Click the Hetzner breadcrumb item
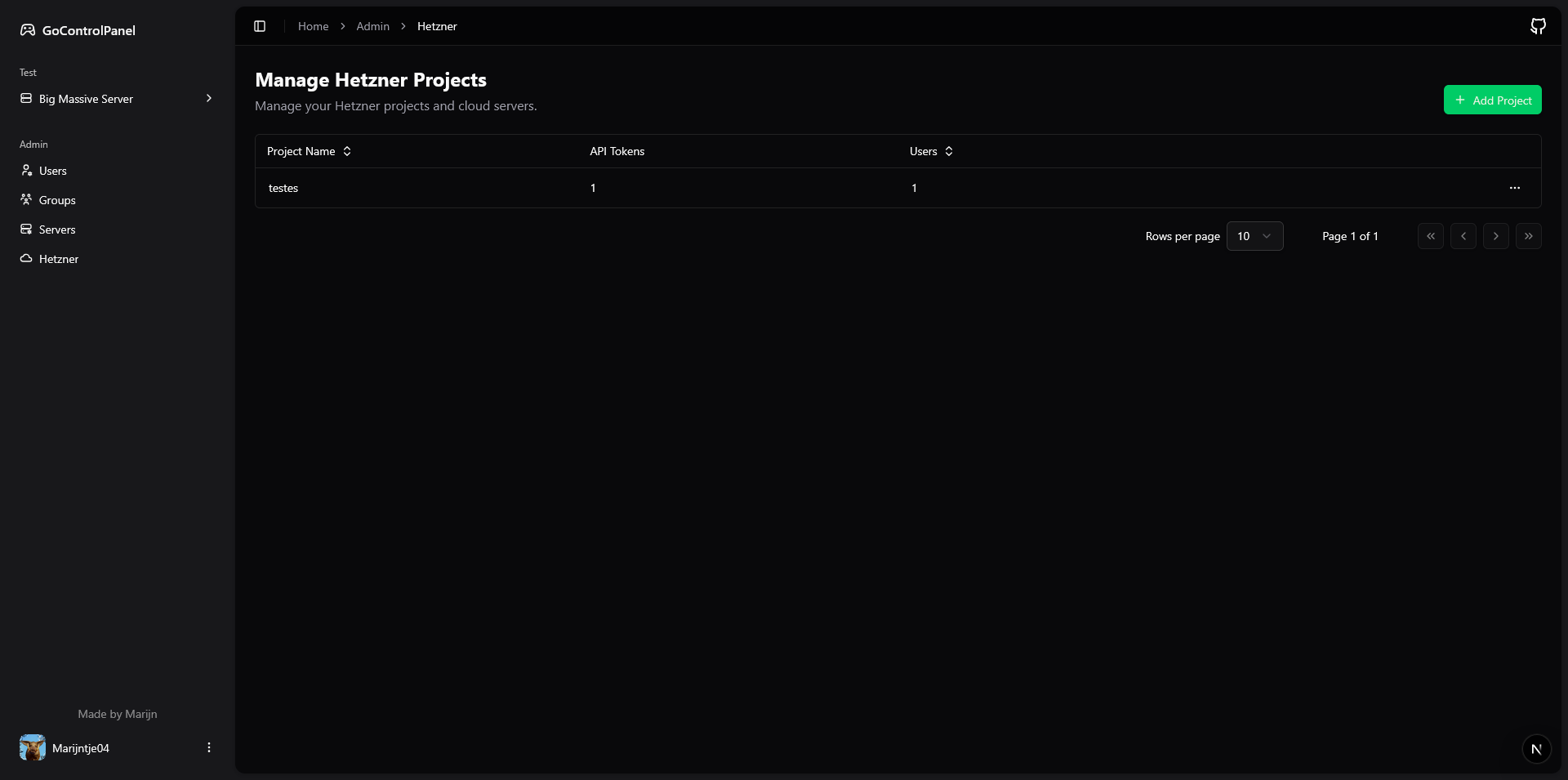The image size is (1568, 780). [x=437, y=26]
